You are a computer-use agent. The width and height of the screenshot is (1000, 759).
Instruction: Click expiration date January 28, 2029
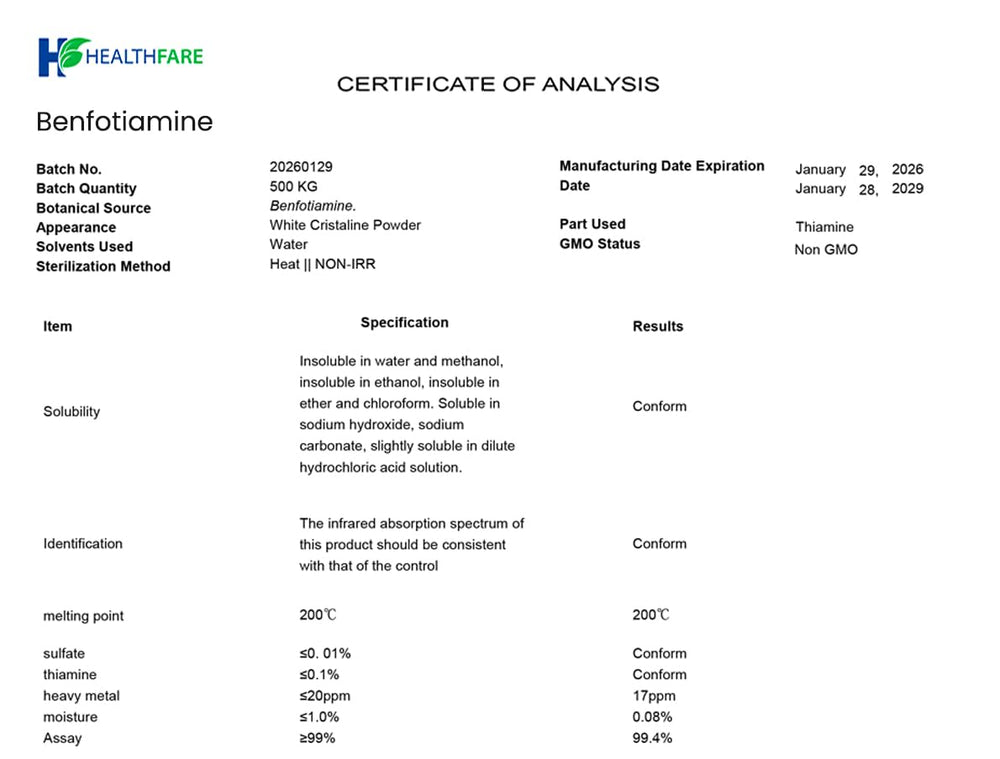coord(859,189)
